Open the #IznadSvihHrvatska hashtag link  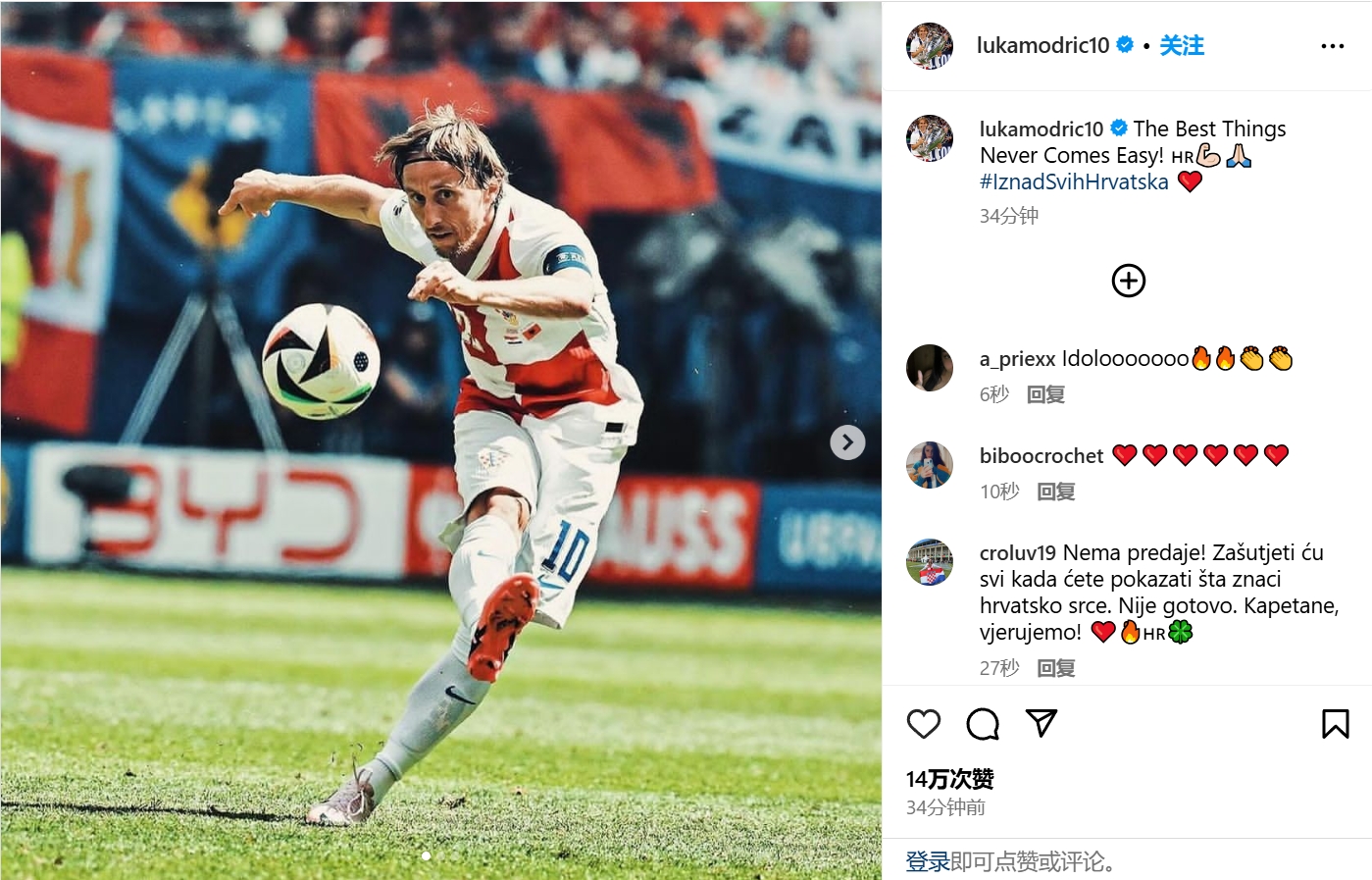(1074, 181)
